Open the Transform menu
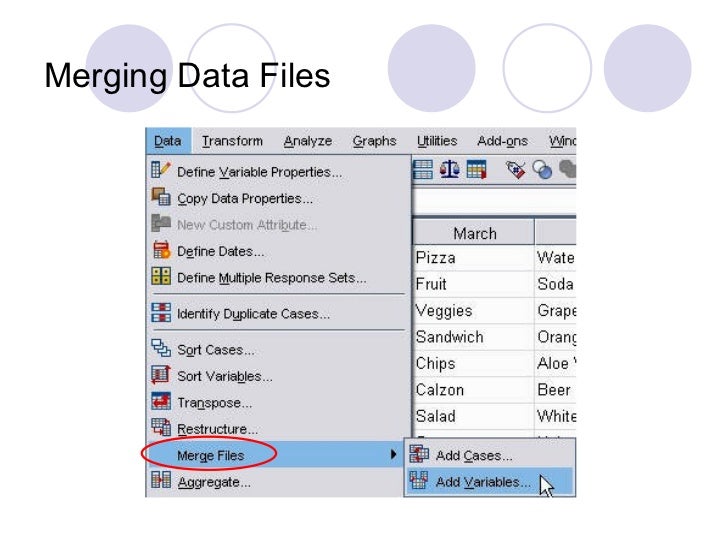The height and width of the screenshot is (546, 728). click(x=232, y=141)
